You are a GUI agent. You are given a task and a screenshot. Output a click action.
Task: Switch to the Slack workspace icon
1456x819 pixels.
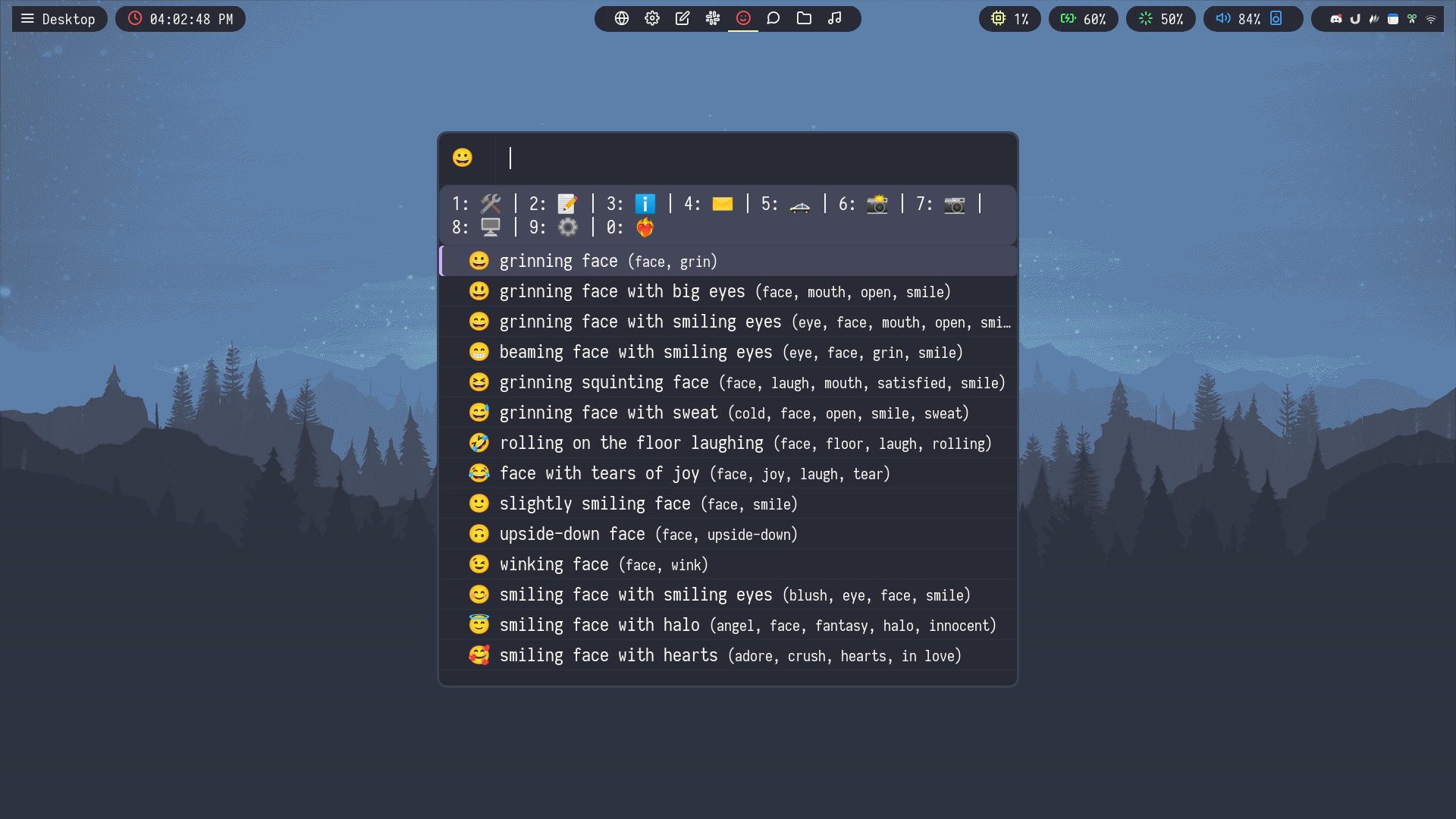click(x=713, y=18)
